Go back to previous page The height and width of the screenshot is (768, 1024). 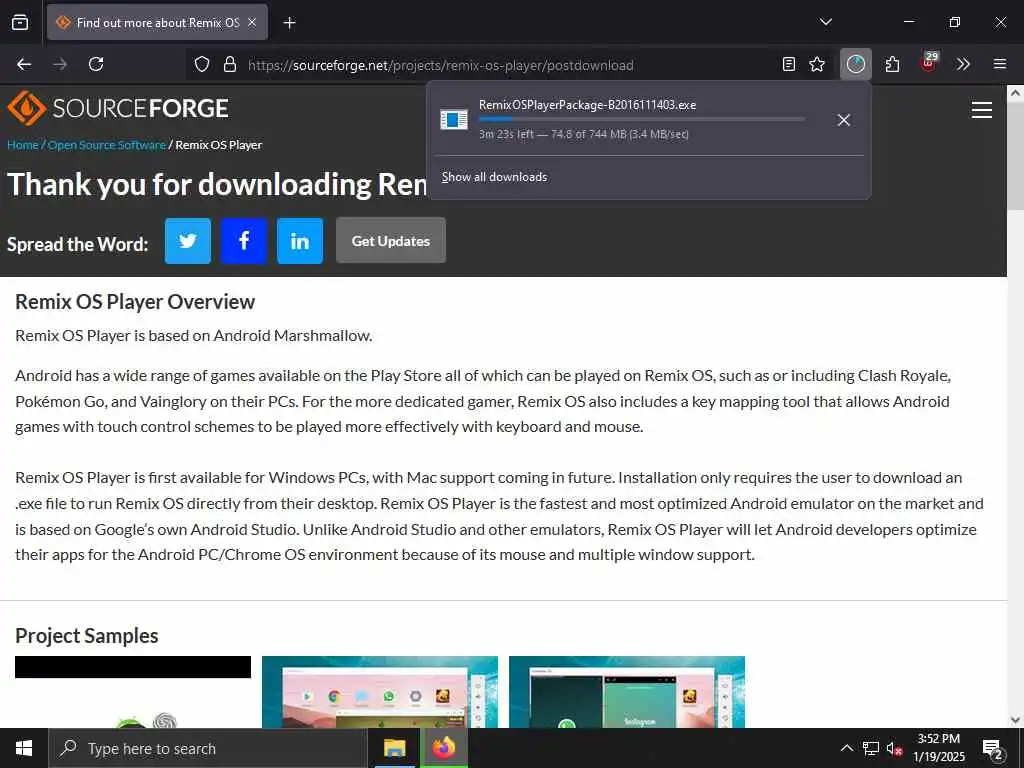(24, 64)
